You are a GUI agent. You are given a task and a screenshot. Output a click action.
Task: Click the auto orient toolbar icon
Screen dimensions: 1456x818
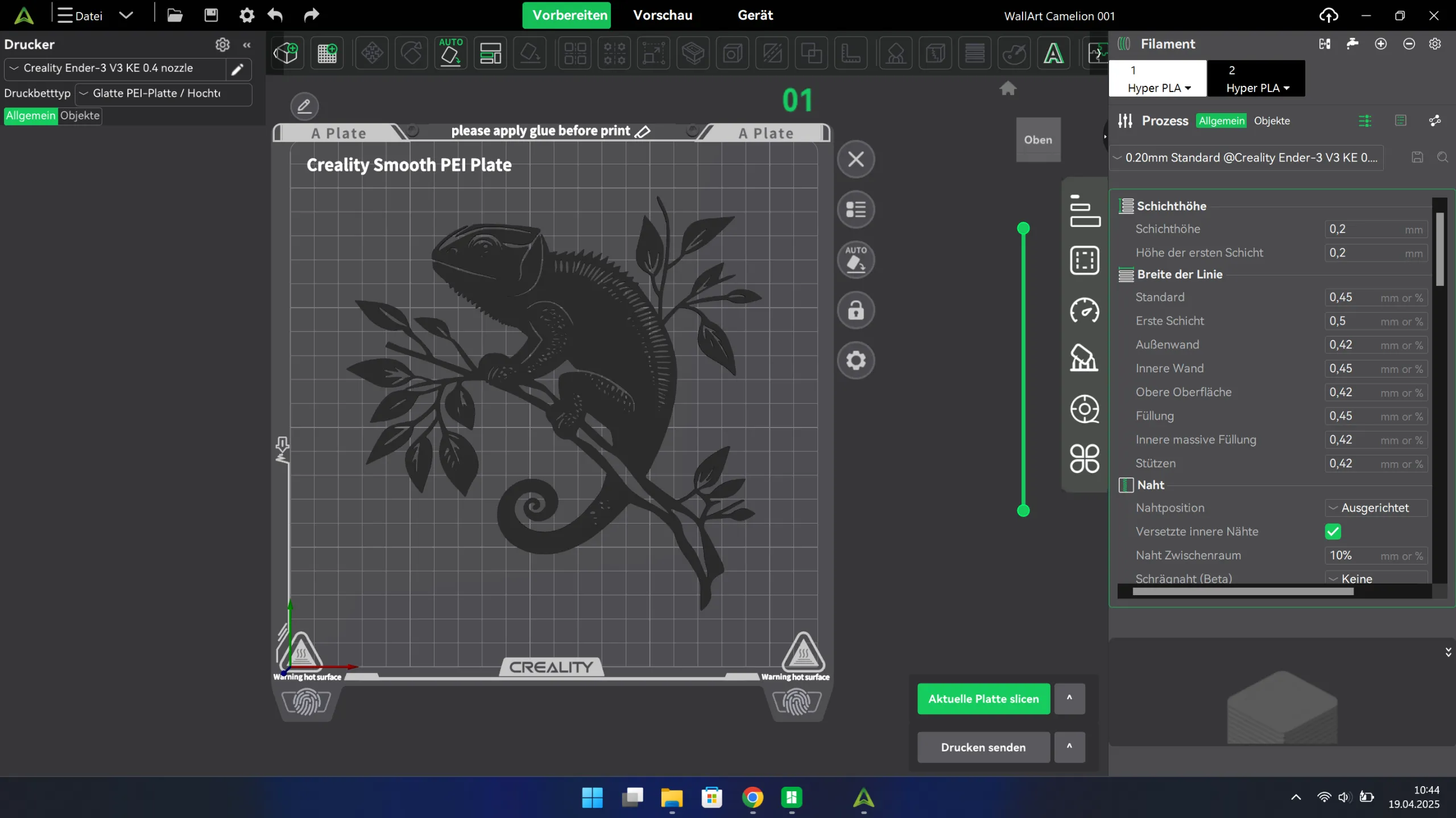pos(450,53)
